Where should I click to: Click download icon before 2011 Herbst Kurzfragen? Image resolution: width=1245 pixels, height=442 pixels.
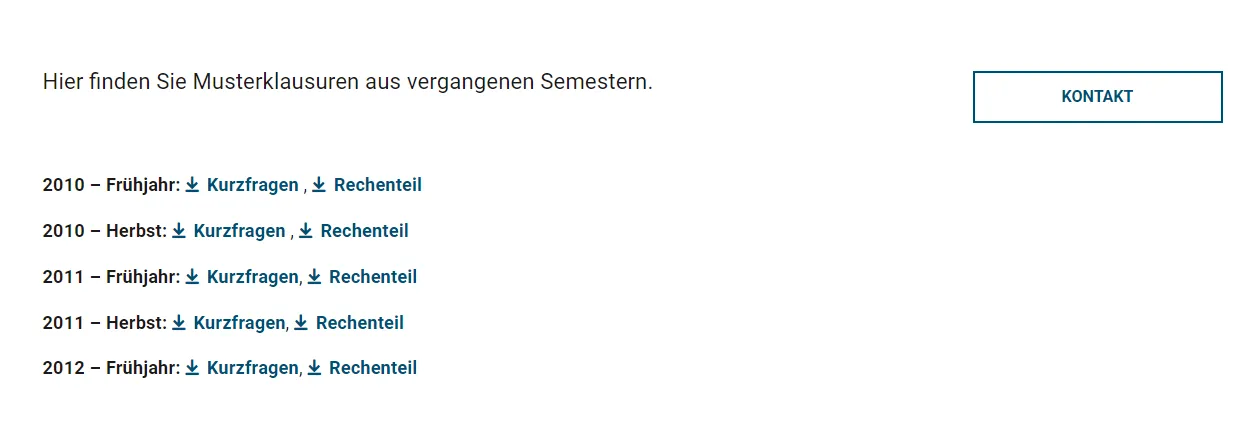click(179, 323)
